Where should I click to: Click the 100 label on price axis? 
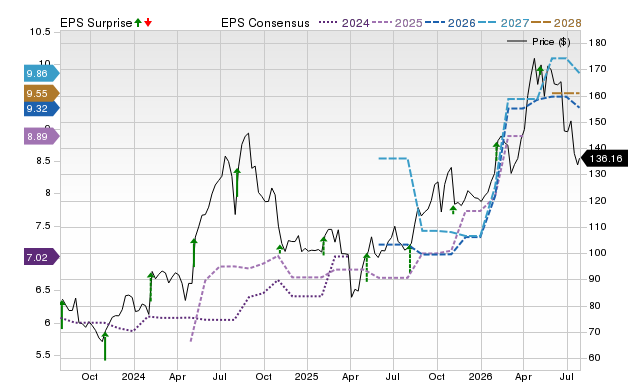[598, 253]
